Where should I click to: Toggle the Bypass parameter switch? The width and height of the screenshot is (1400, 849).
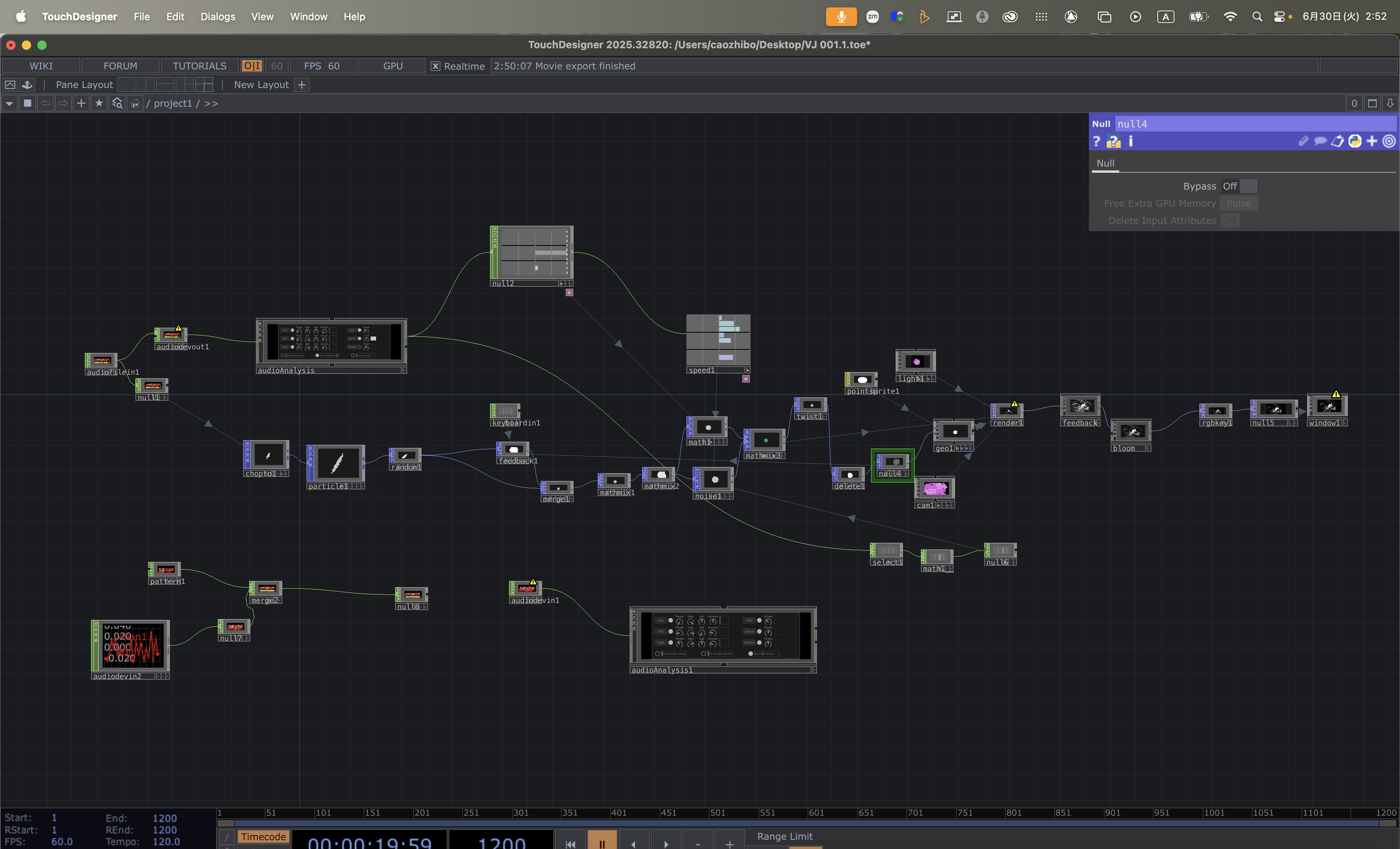(x=1239, y=186)
